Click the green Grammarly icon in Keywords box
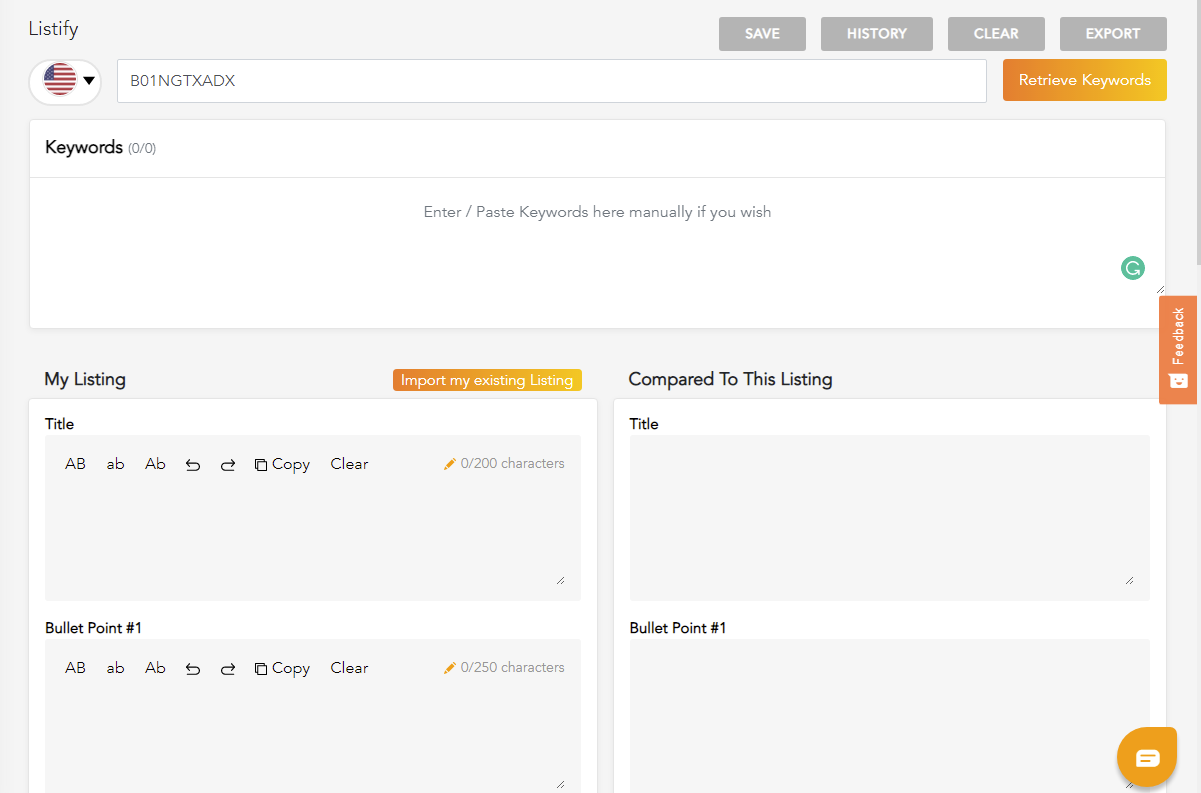Viewport: 1201px width, 793px height. click(x=1132, y=268)
